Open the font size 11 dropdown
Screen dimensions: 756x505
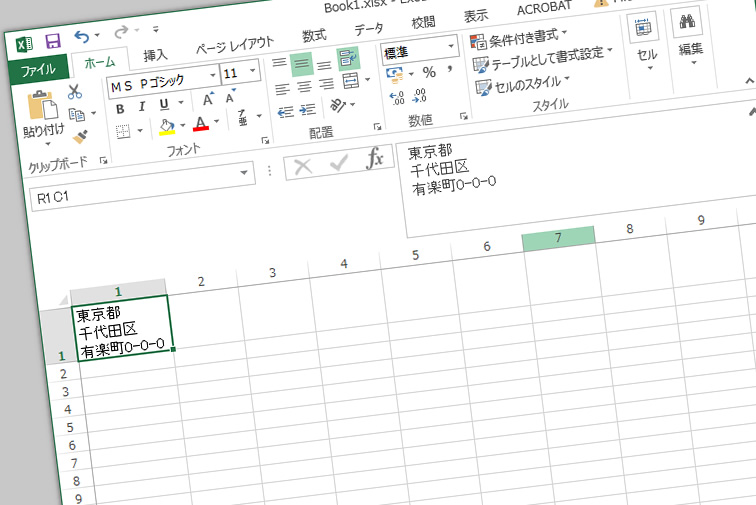point(251,72)
